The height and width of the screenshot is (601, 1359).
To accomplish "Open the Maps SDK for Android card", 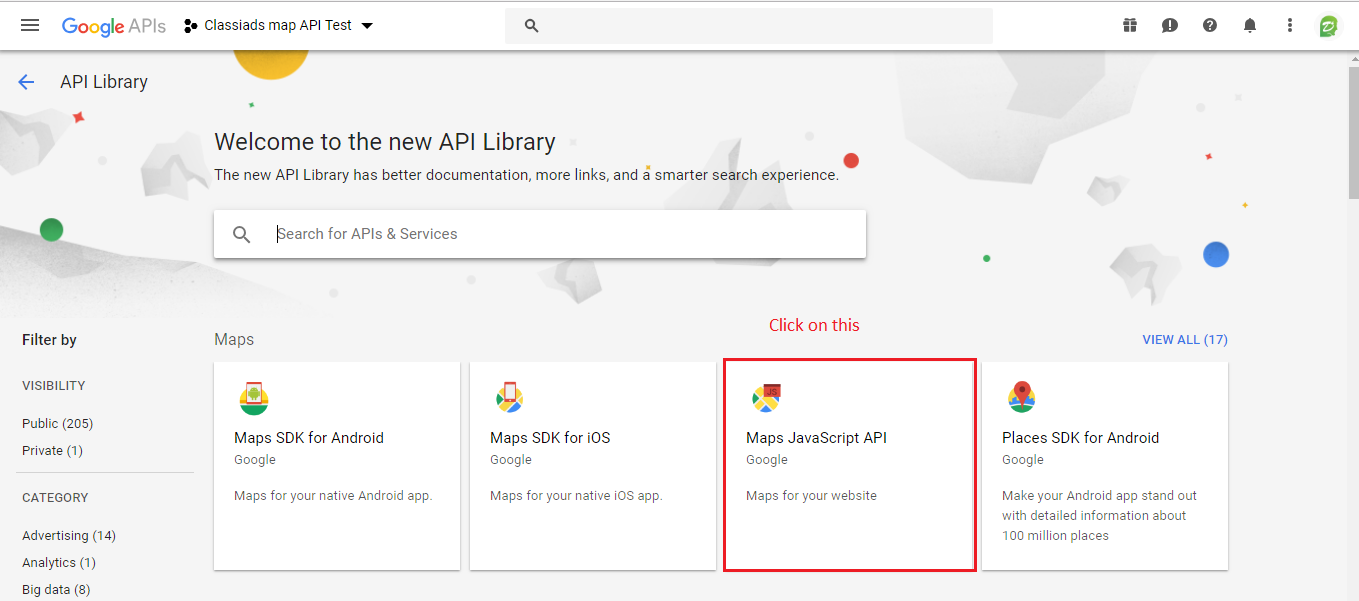I will pyautogui.click(x=337, y=466).
